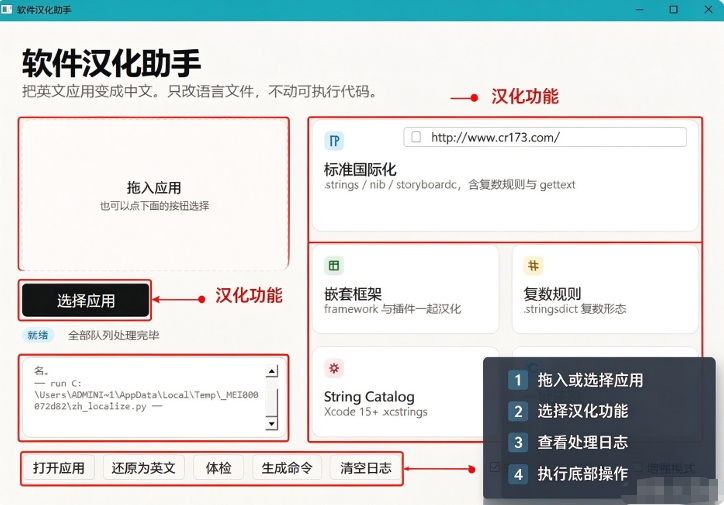Pick the String Catalog gear icon
The height and width of the screenshot is (505, 724).
coord(334,368)
